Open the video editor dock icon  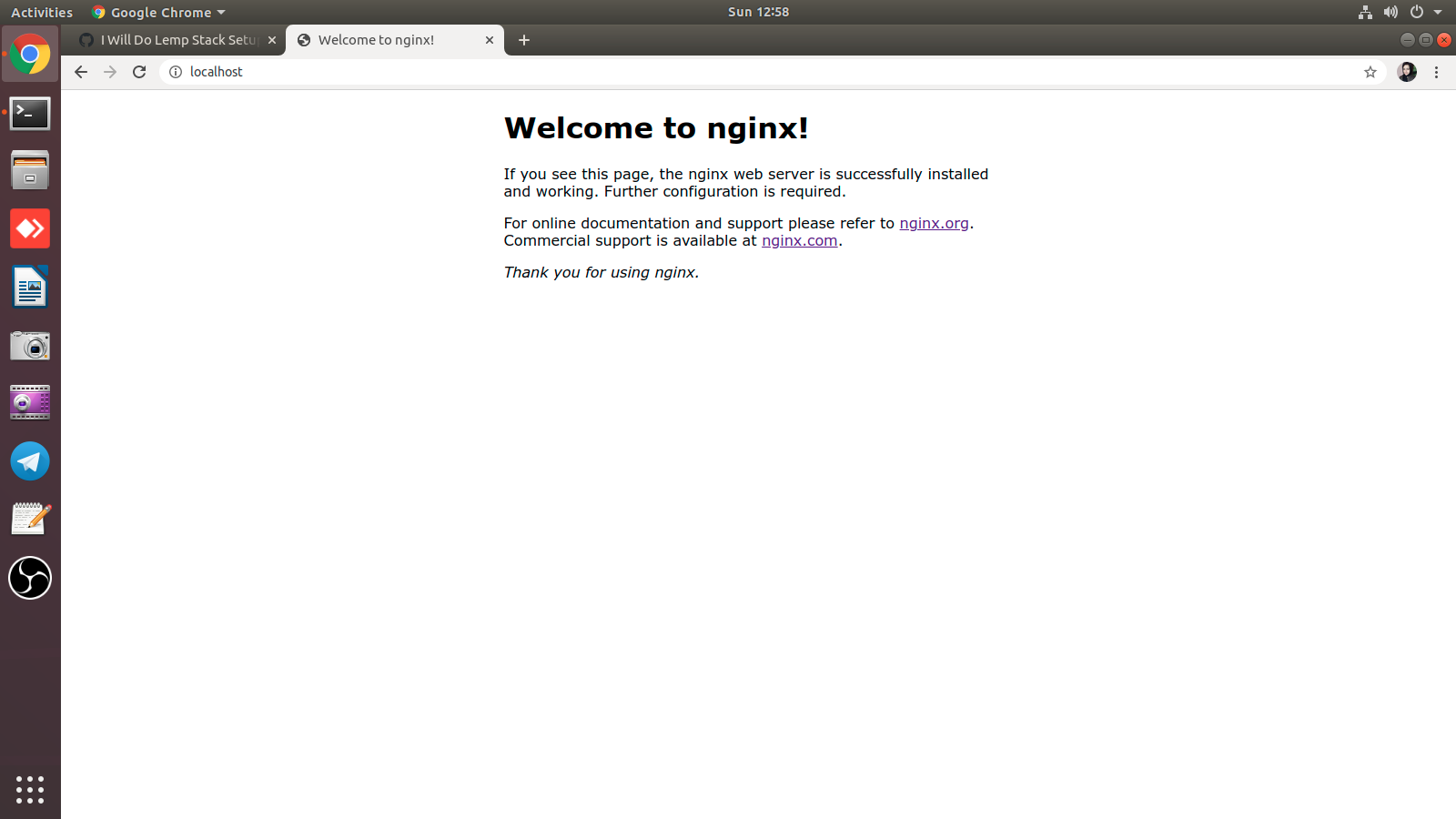30,402
